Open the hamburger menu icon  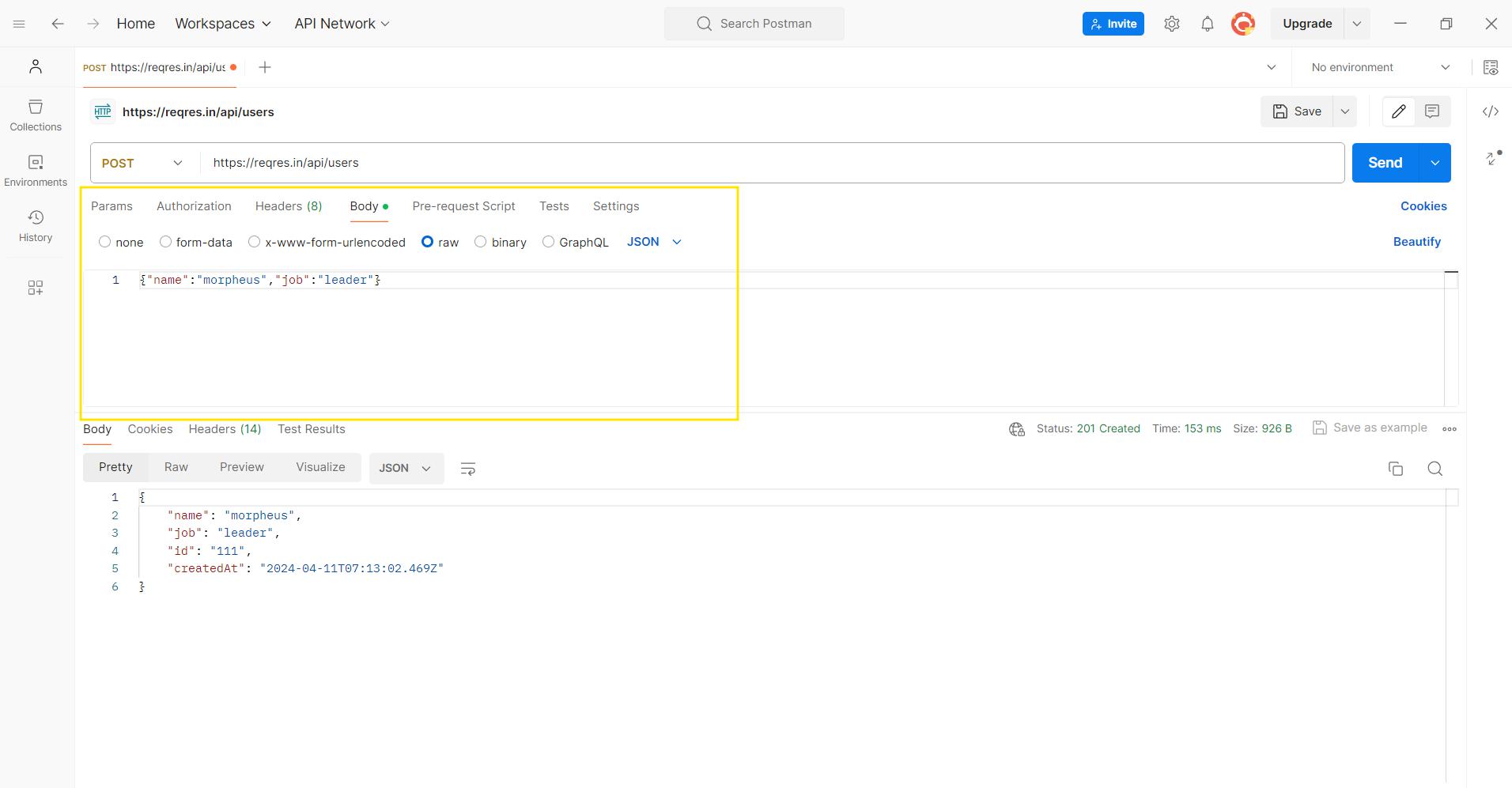click(19, 24)
